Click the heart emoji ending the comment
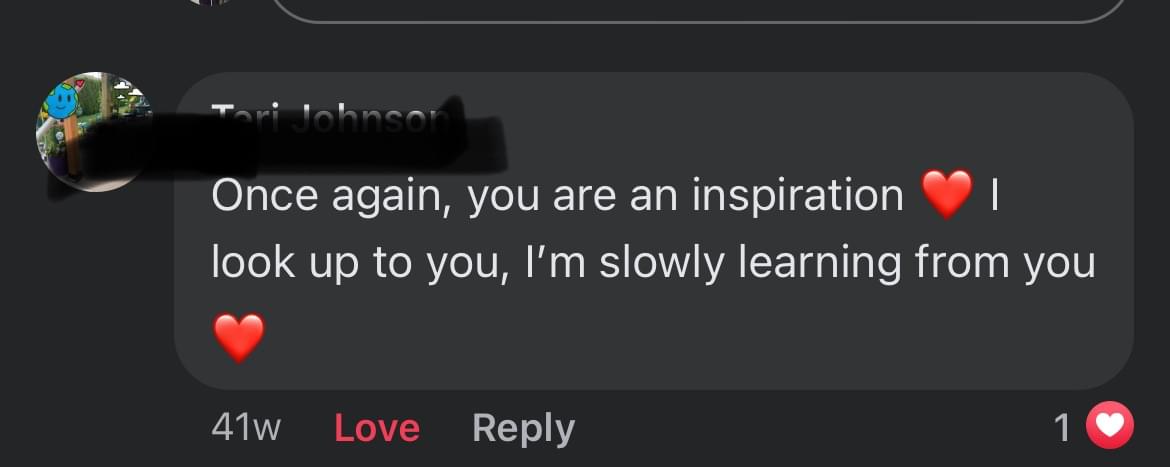Image resolution: width=1170 pixels, height=467 pixels. tap(240, 336)
